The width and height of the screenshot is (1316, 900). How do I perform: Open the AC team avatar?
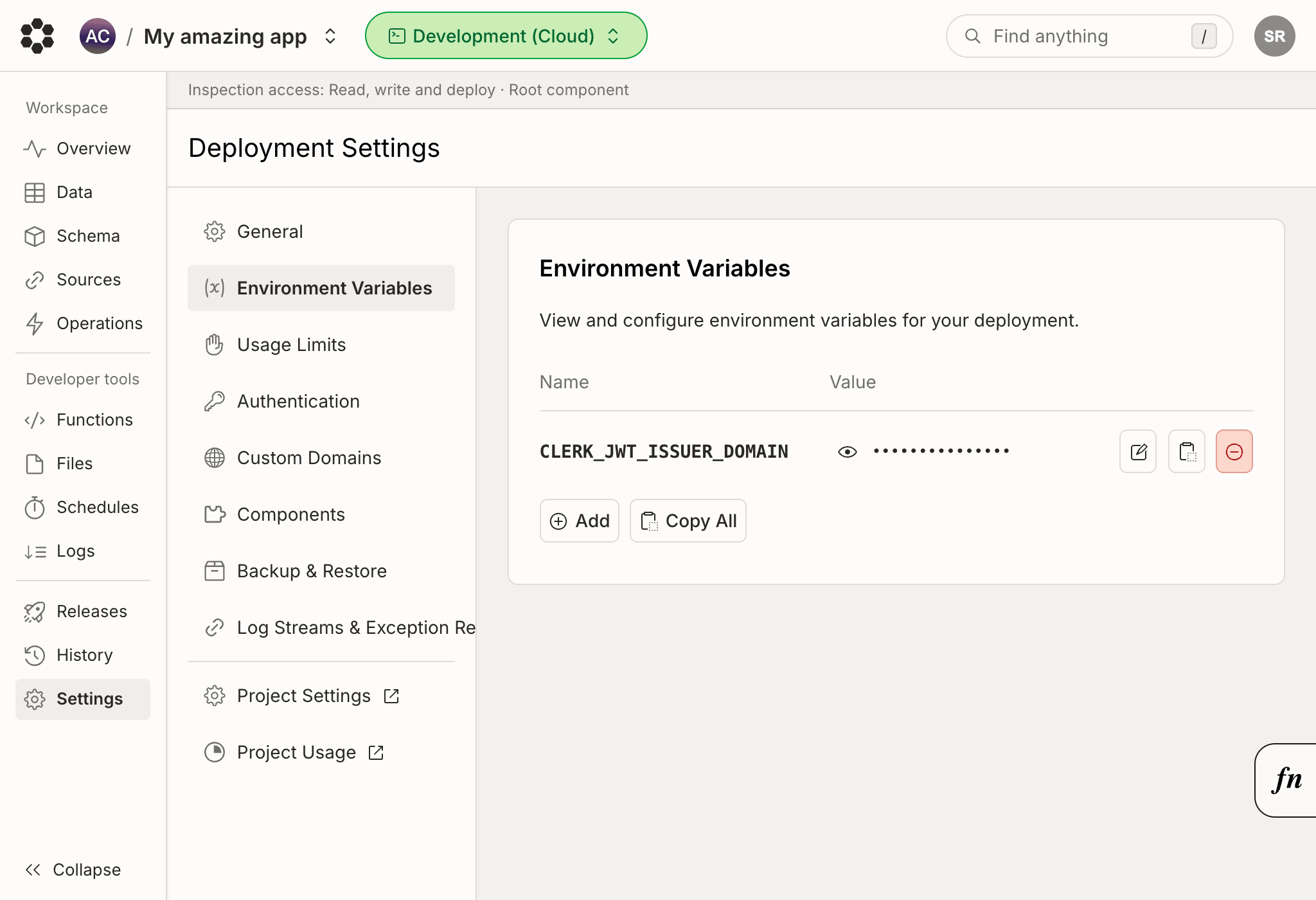[x=98, y=36]
